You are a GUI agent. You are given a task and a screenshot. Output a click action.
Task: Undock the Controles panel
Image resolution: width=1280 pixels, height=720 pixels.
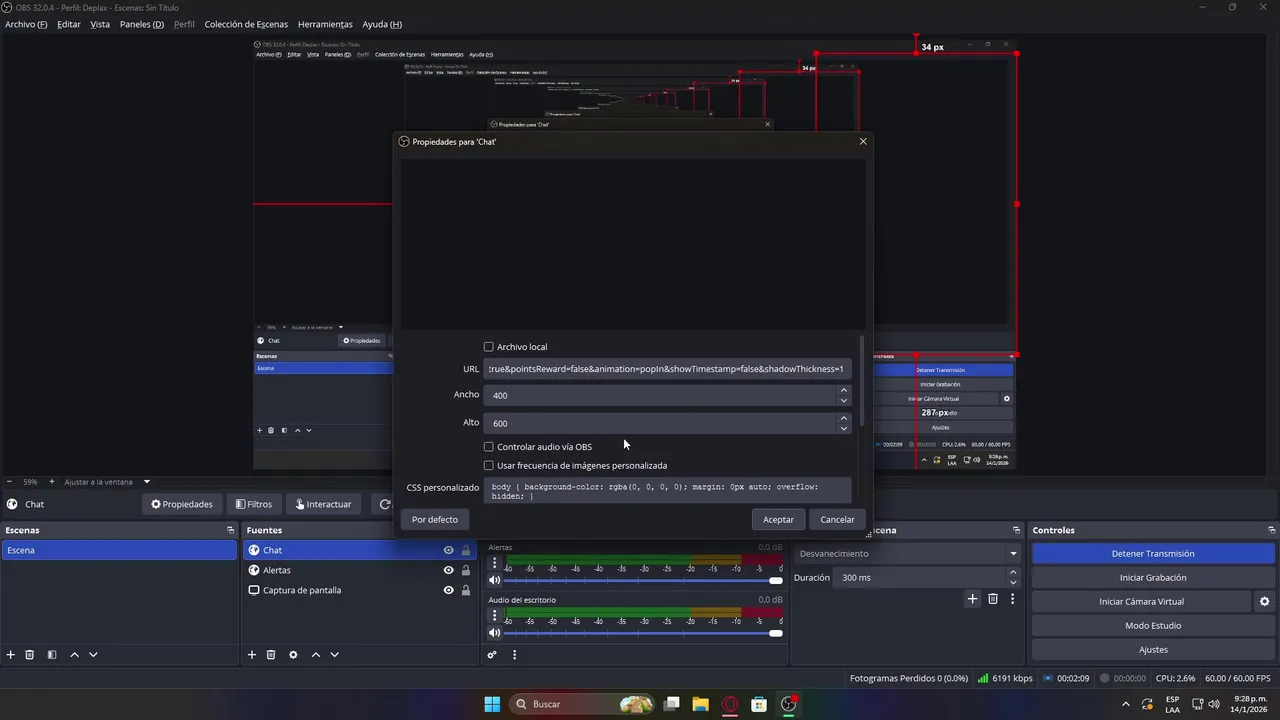(1272, 530)
